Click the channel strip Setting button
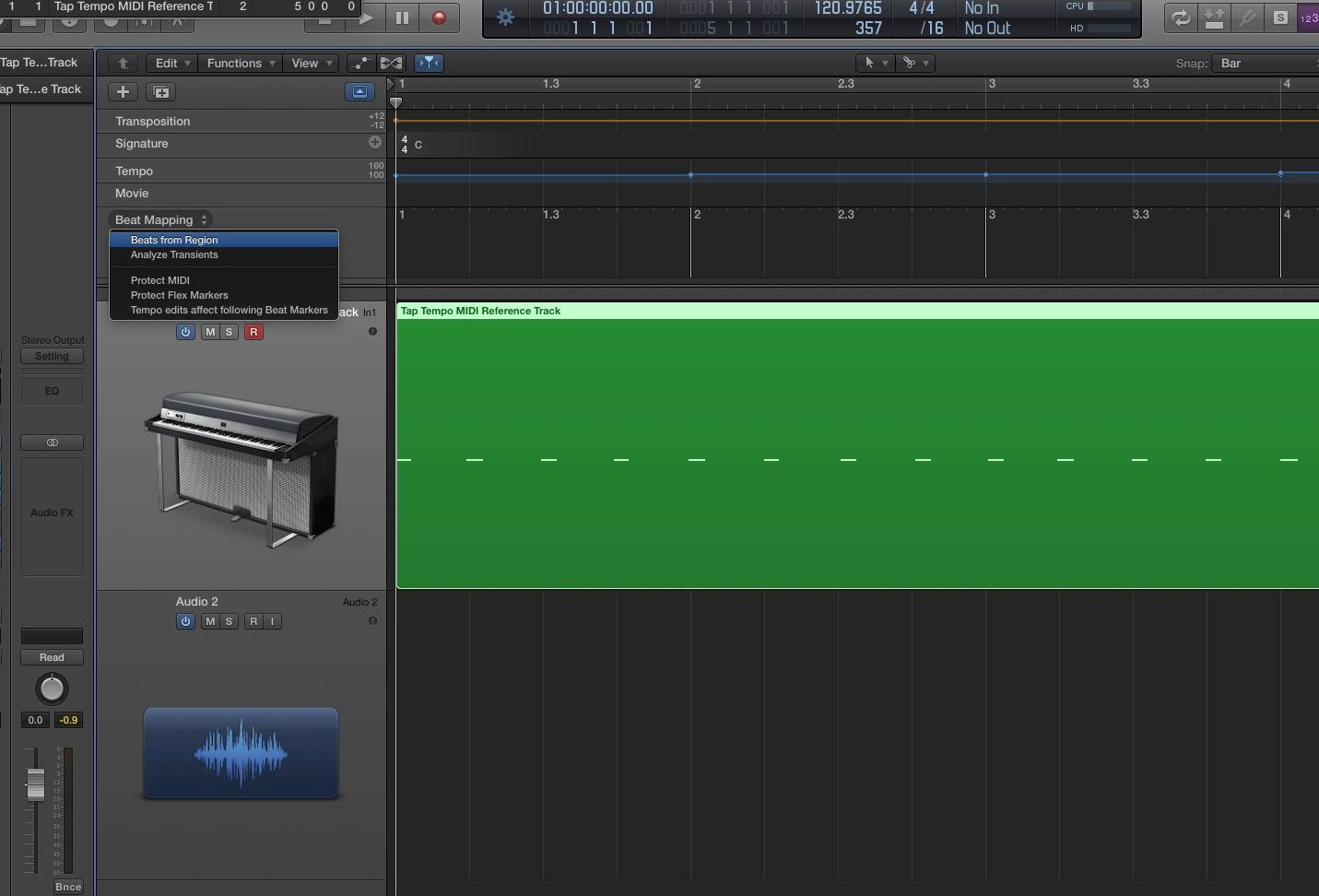The width and height of the screenshot is (1319, 896). [x=52, y=356]
